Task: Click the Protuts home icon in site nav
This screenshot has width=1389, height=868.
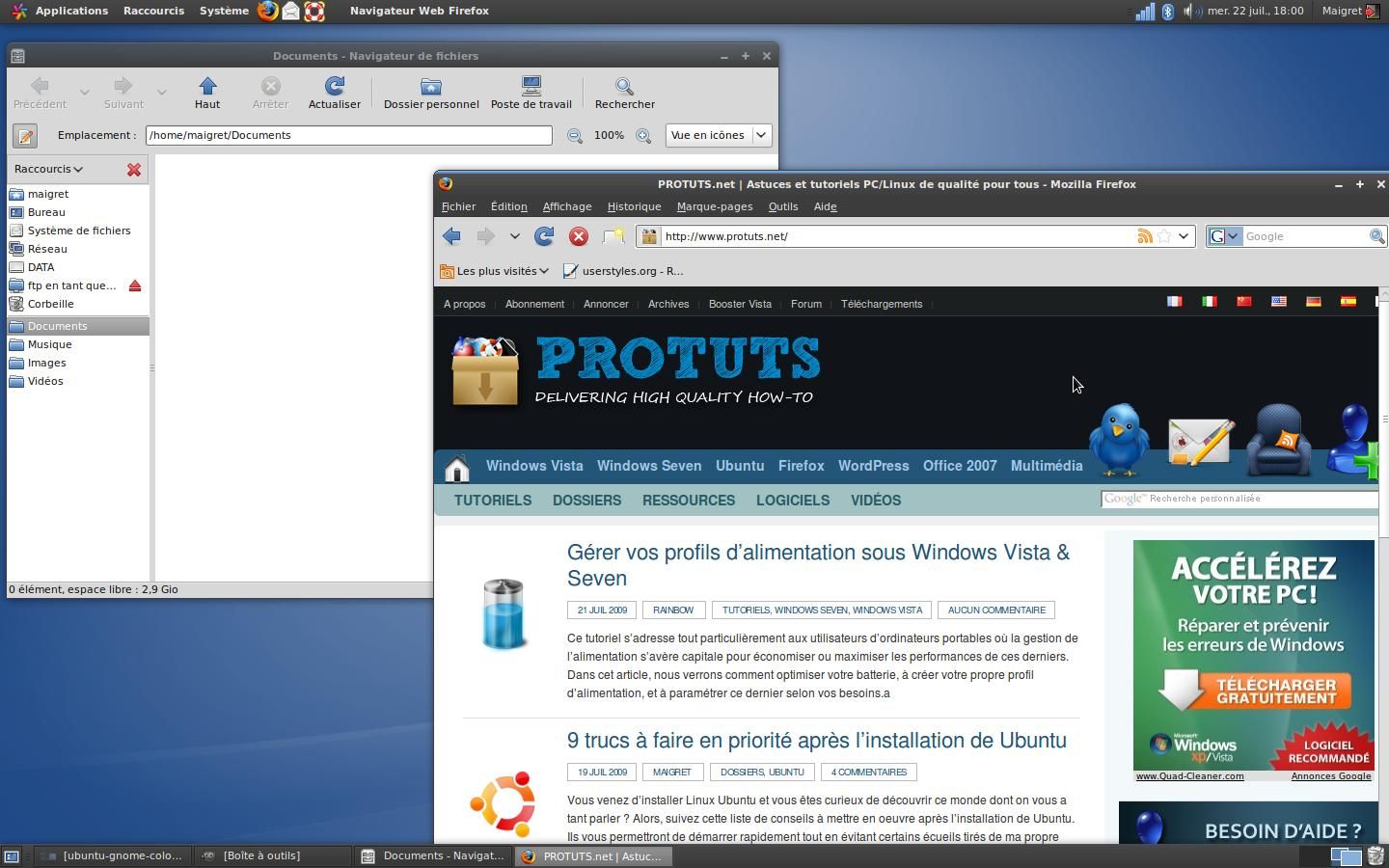Action: [x=457, y=468]
